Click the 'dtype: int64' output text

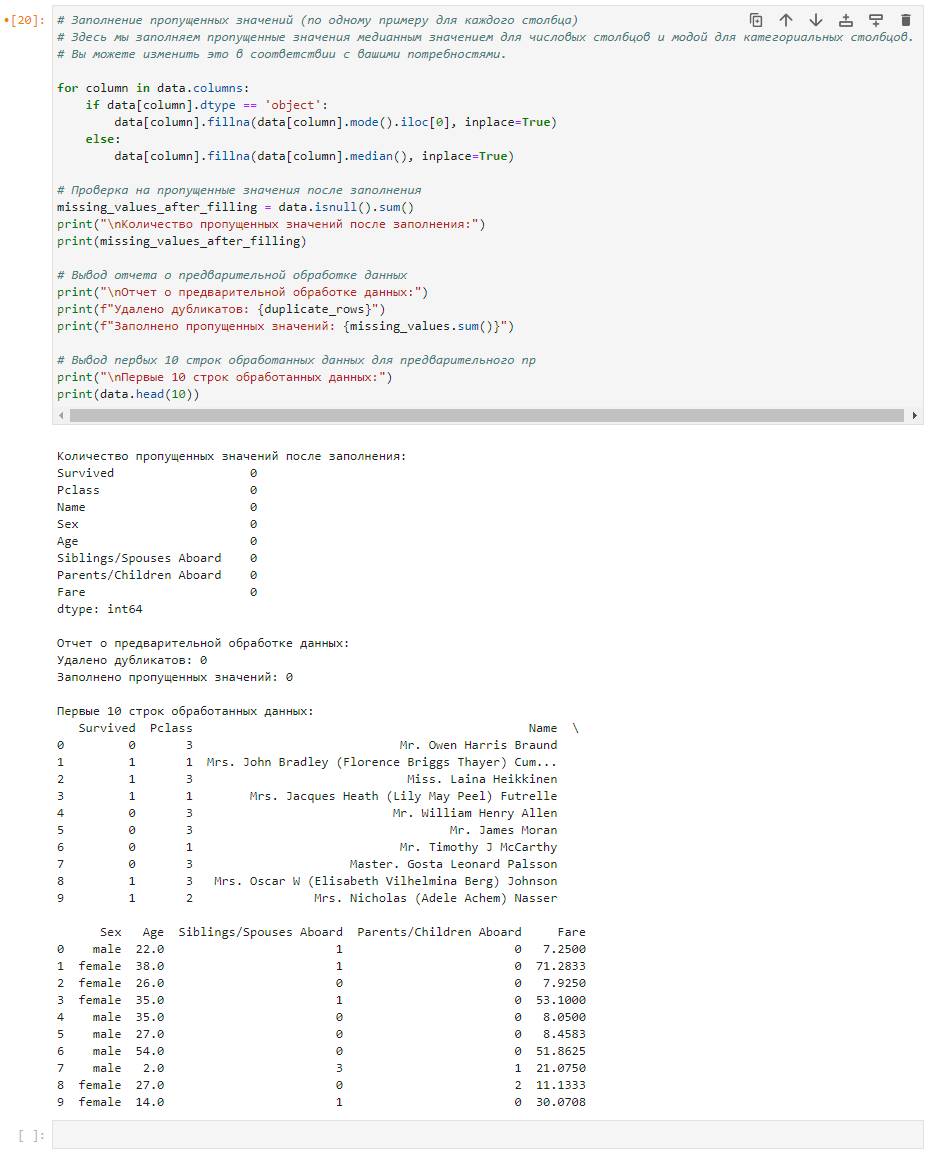(x=99, y=609)
